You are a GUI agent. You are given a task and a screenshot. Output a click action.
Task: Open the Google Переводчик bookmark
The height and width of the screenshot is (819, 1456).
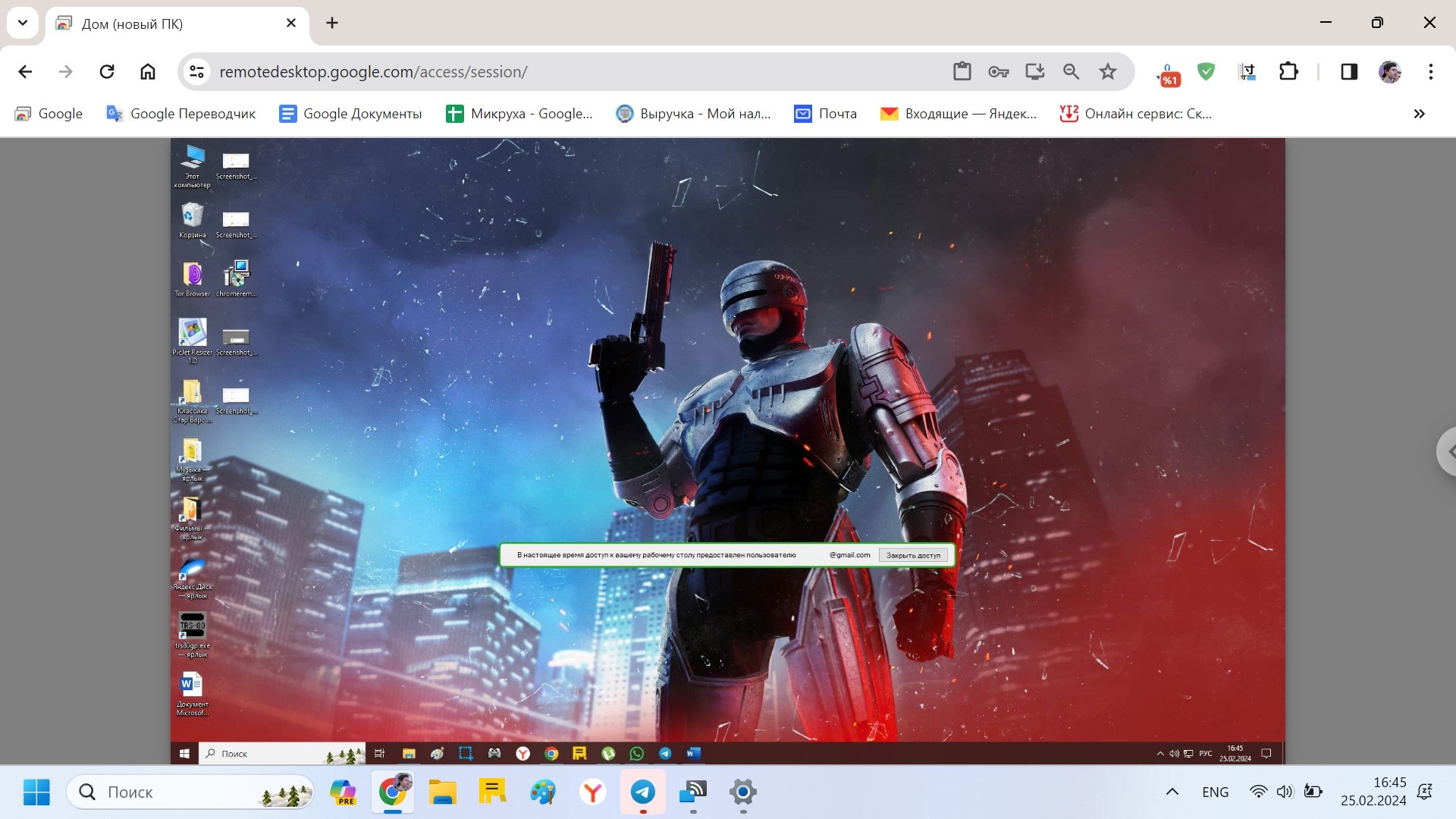pos(181,114)
